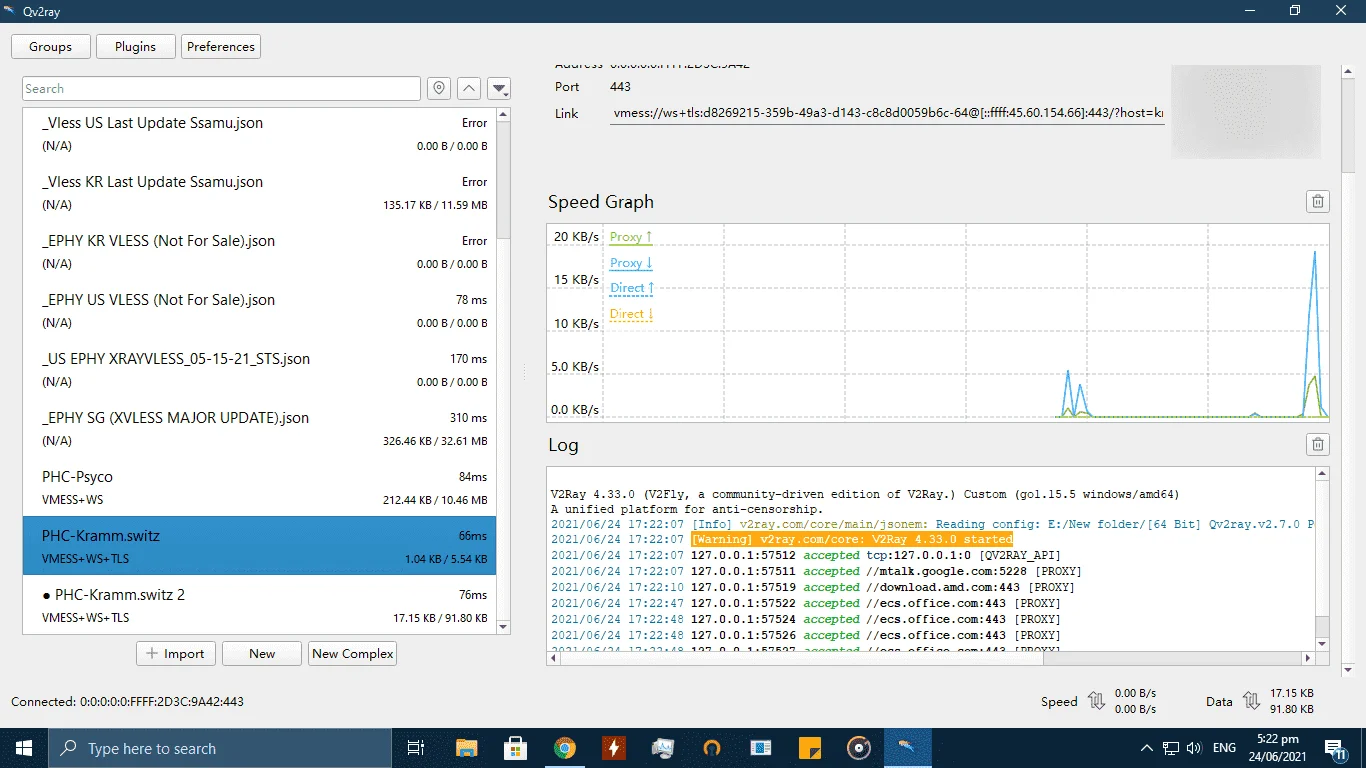Open Google Chrome from the taskbar
The image size is (1366, 768).
pos(564,748)
